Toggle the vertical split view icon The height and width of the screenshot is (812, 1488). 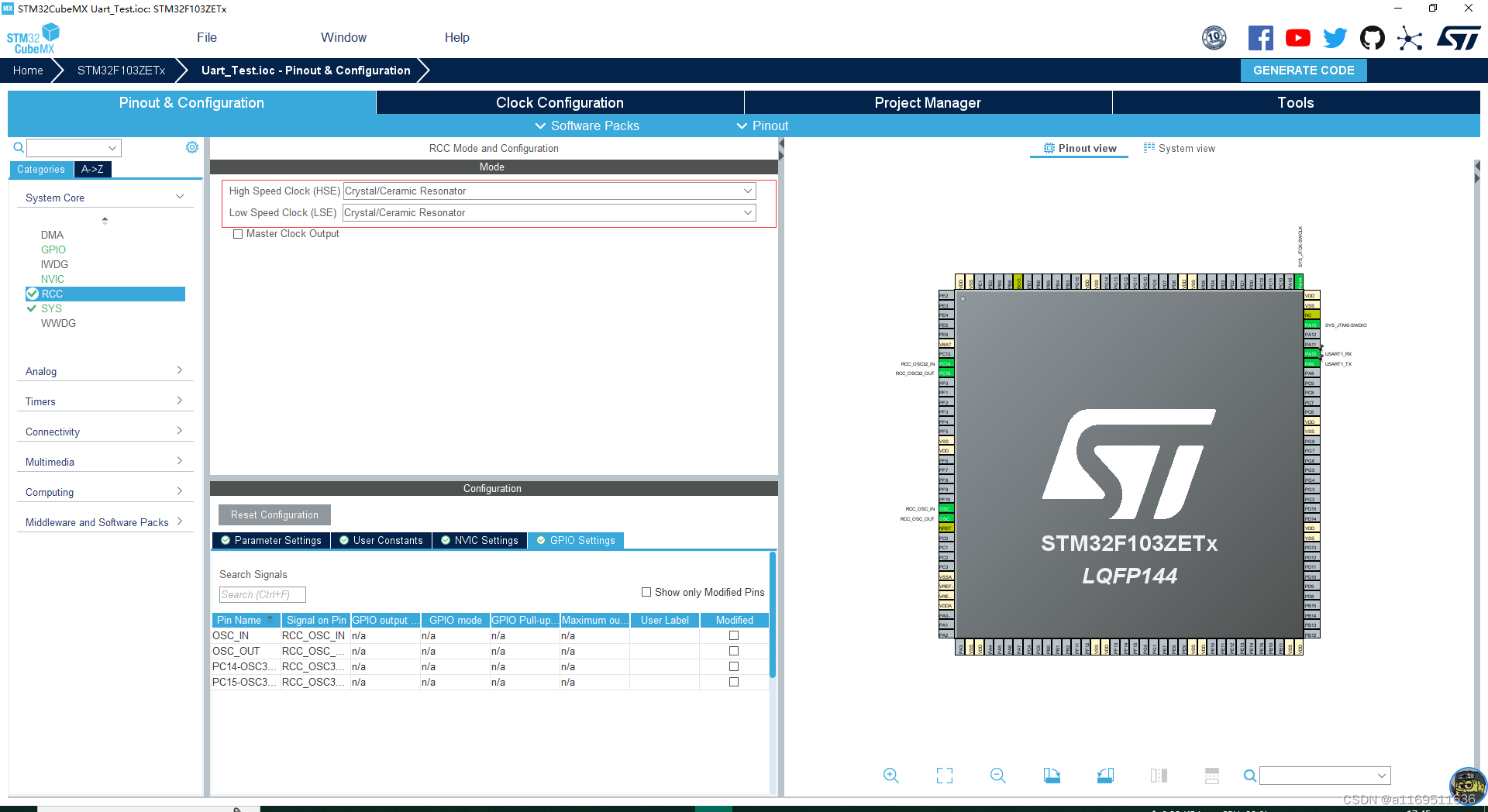[x=1159, y=776]
